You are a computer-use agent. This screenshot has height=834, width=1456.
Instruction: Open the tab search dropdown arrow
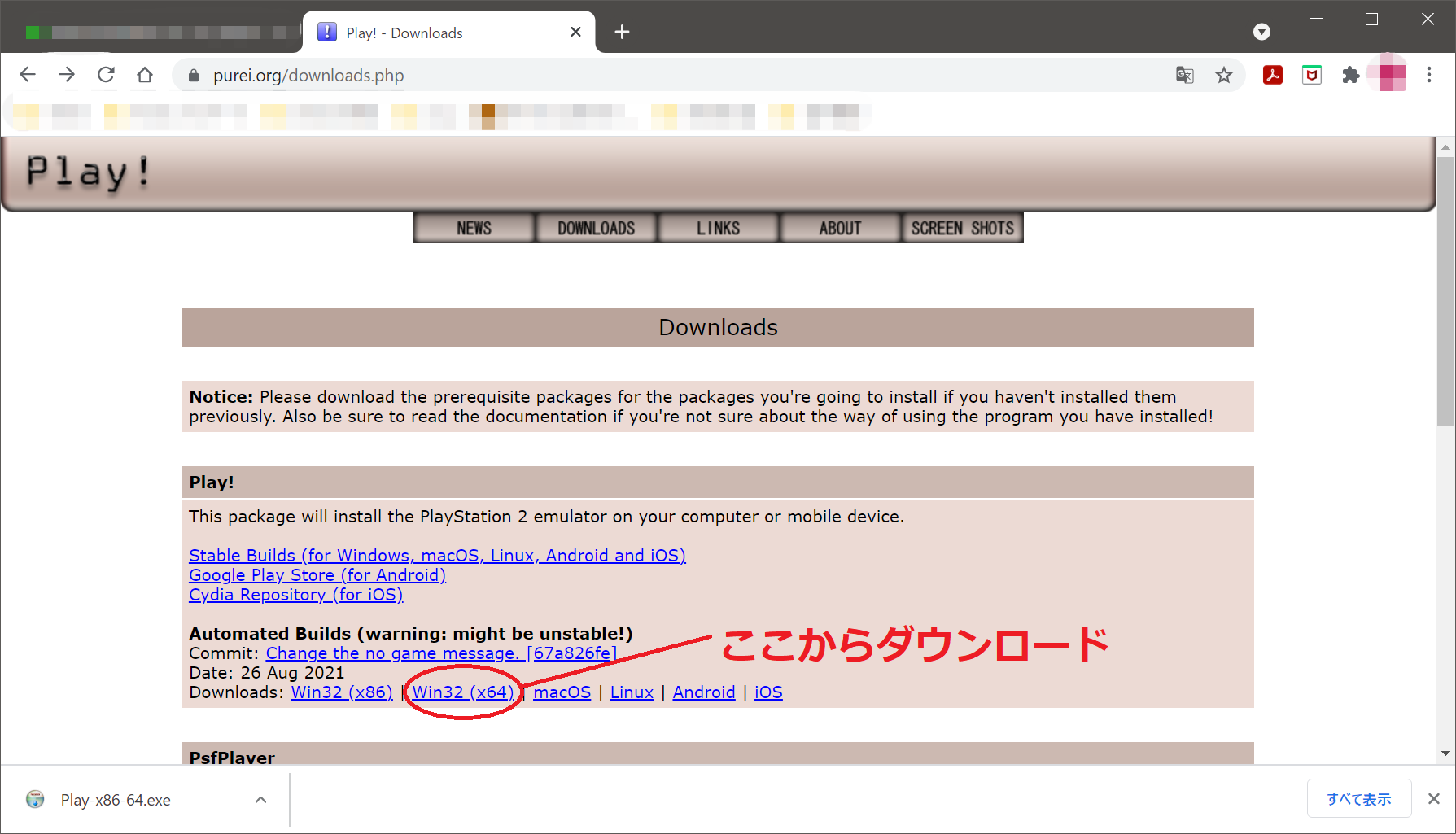(x=1261, y=32)
